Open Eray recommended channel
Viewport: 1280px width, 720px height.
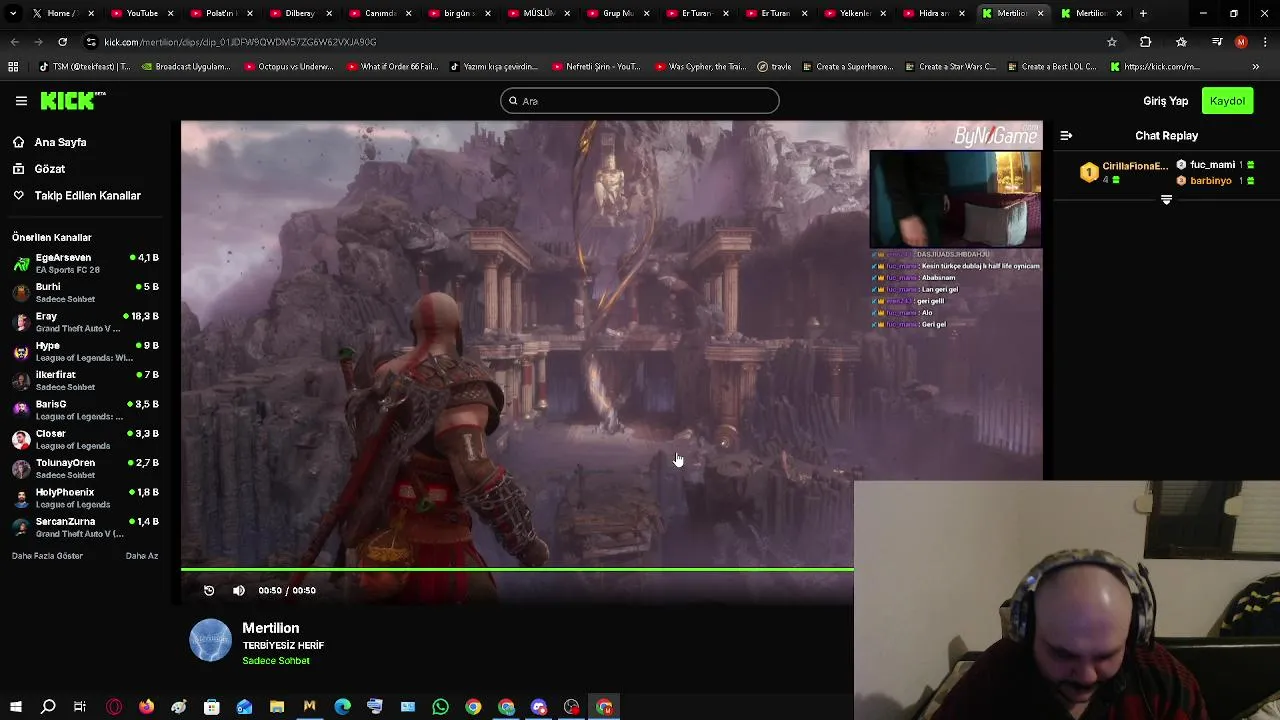click(x=85, y=322)
